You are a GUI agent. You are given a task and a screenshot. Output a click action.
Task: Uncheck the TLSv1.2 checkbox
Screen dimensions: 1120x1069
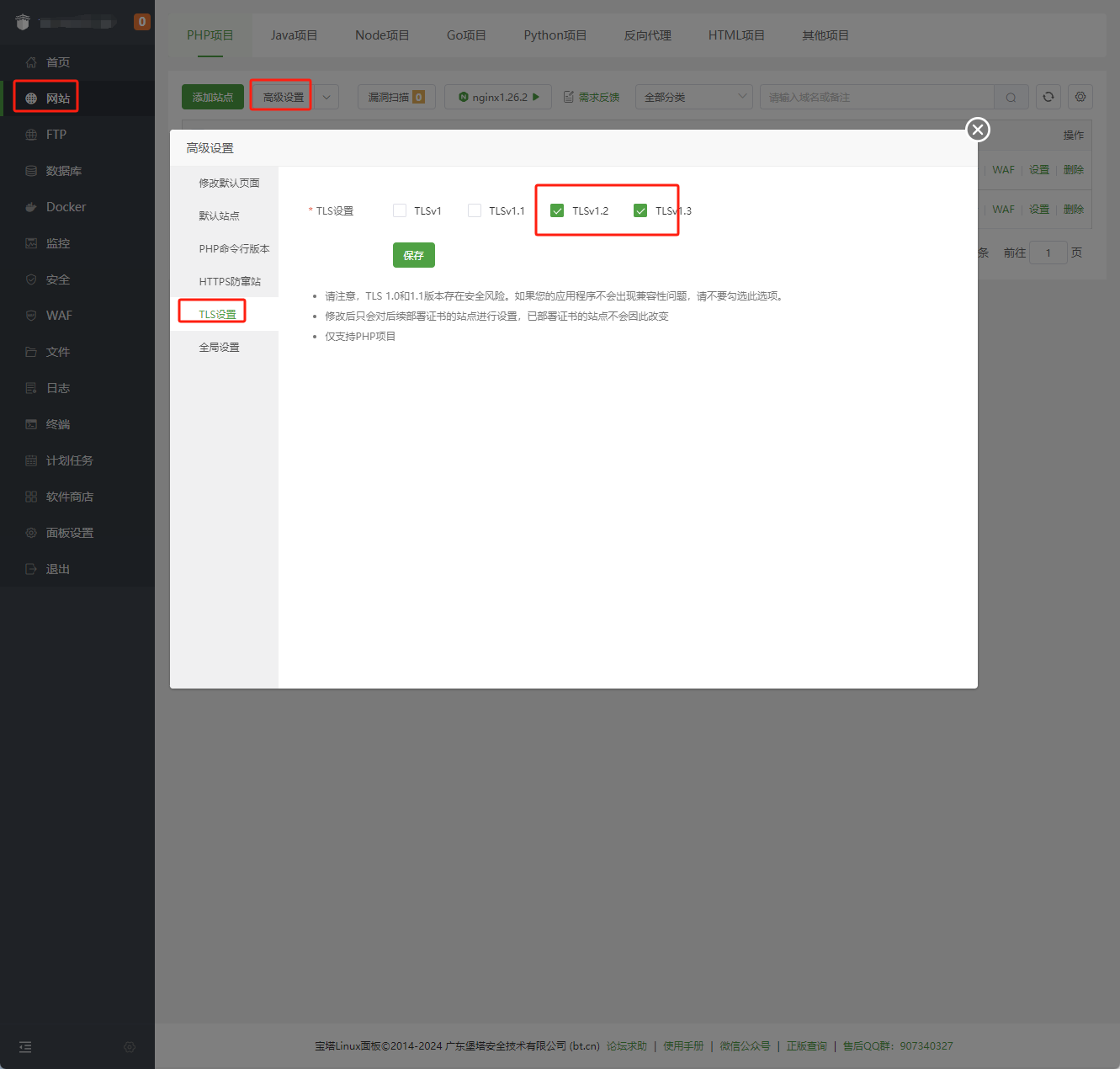(x=557, y=210)
